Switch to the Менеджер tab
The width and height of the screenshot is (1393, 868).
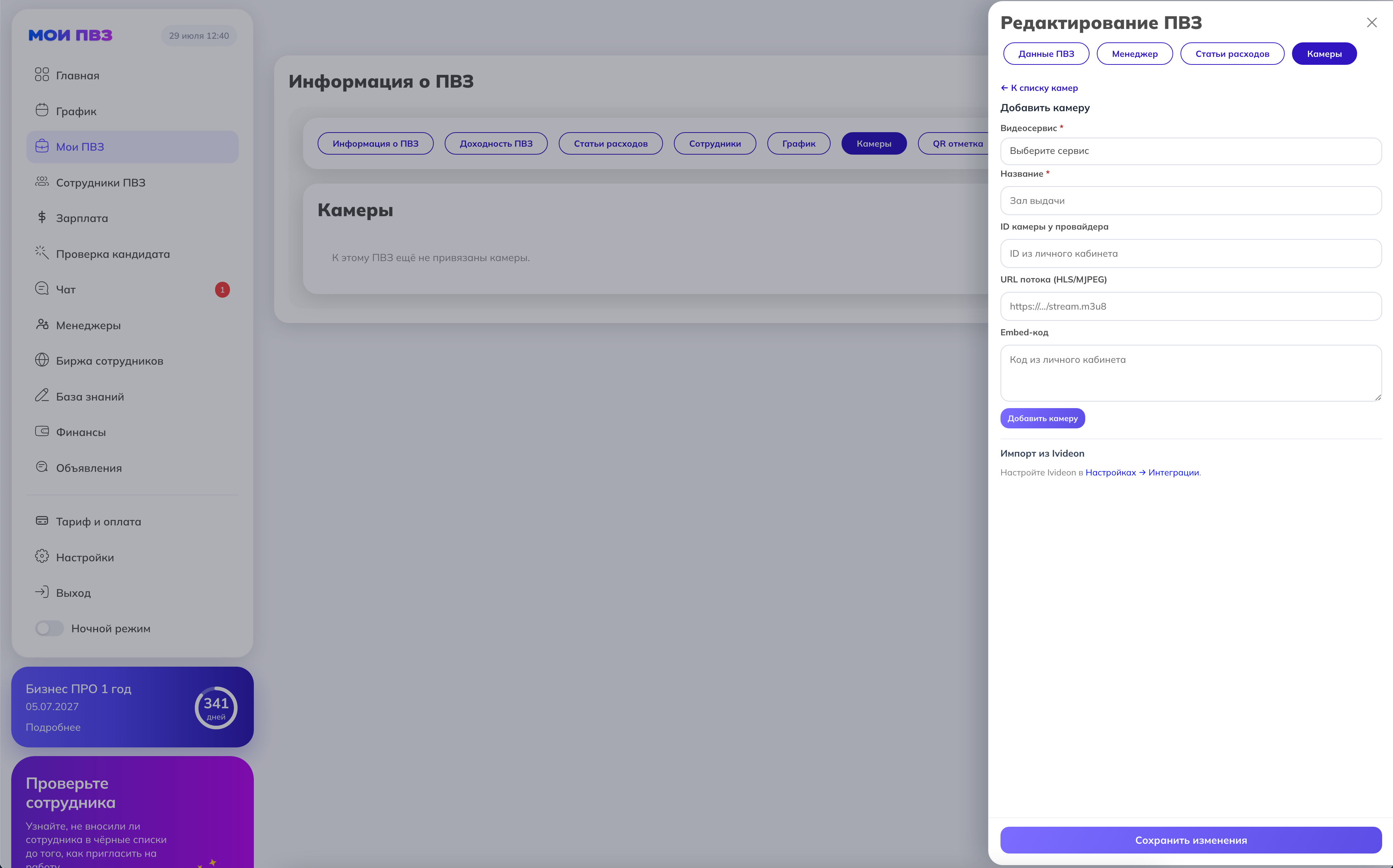tap(1134, 54)
